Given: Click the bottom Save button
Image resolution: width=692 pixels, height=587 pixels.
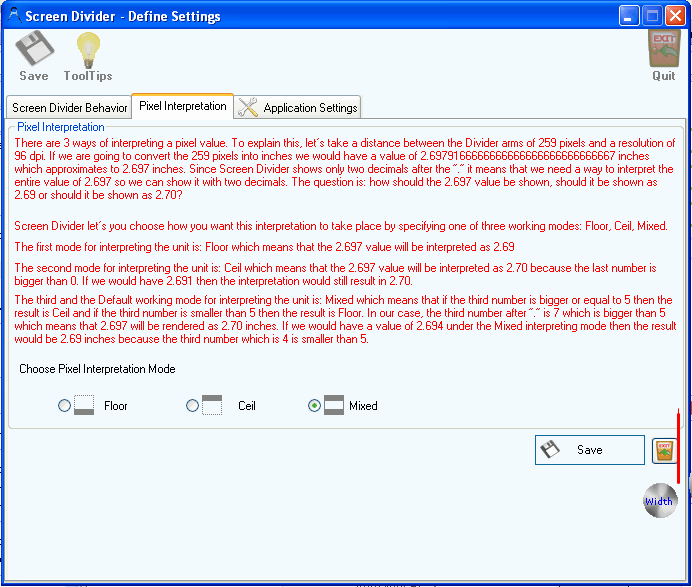Looking at the screenshot, I should [x=590, y=450].
